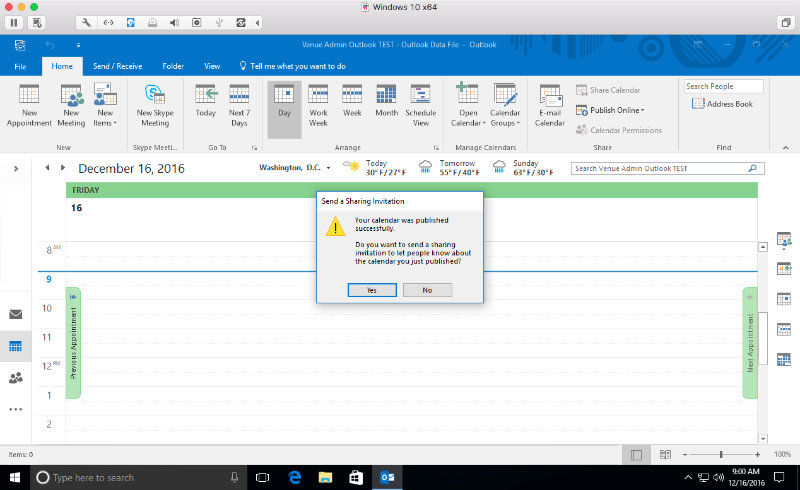Screen dimensions: 800x490
Task: Jump to Next Appointment
Action: click(x=749, y=342)
